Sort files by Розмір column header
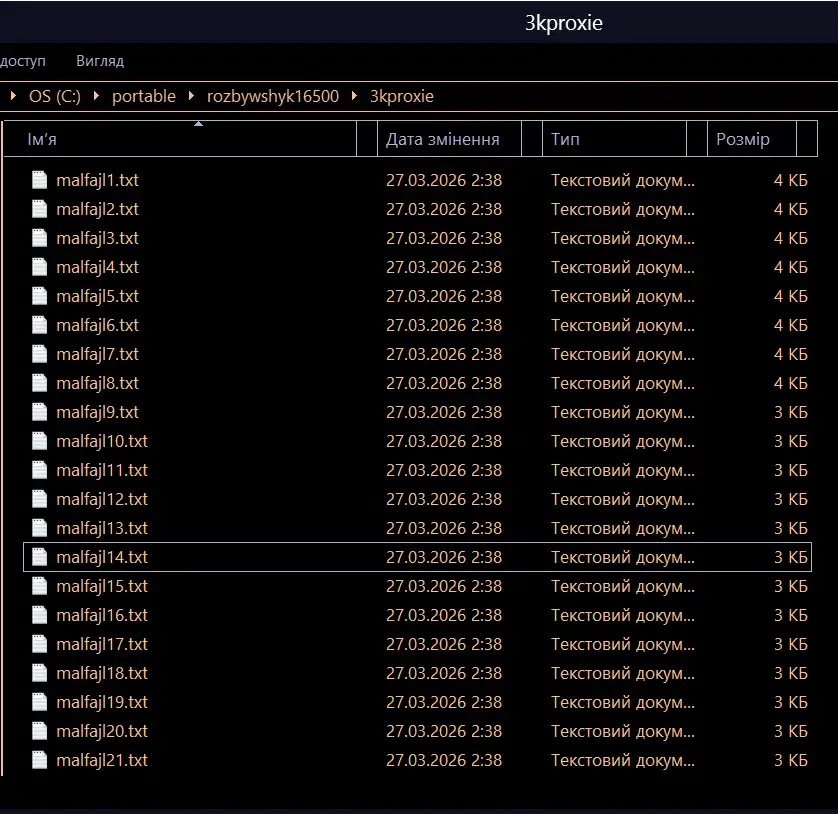Viewport: 838px width, 814px height. point(743,139)
